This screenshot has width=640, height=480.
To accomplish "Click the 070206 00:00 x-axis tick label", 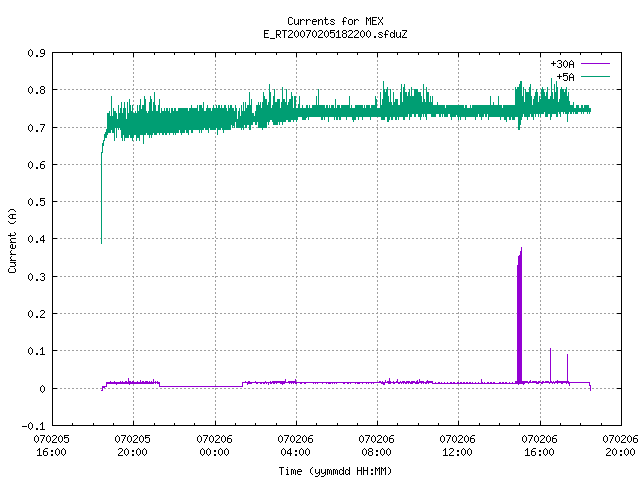I will click(215, 445).
